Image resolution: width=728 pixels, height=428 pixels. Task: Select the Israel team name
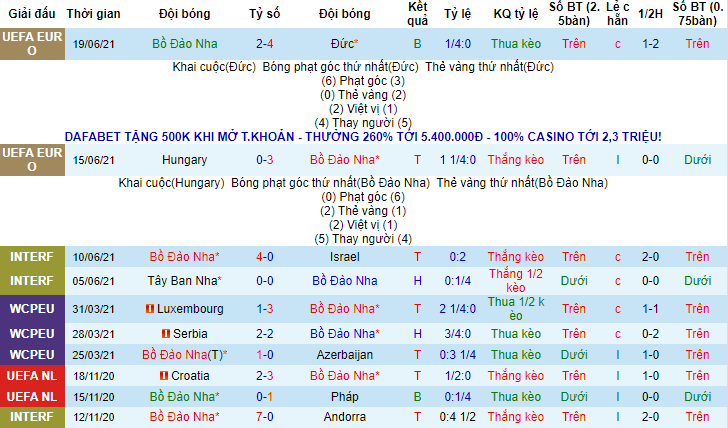[x=343, y=257]
